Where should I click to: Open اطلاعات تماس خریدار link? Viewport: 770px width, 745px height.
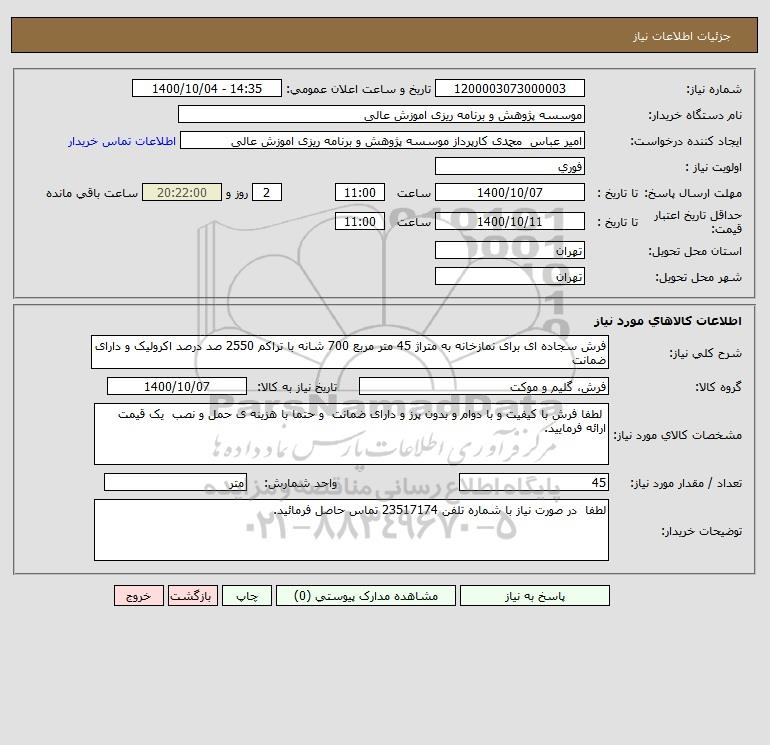[122, 141]
